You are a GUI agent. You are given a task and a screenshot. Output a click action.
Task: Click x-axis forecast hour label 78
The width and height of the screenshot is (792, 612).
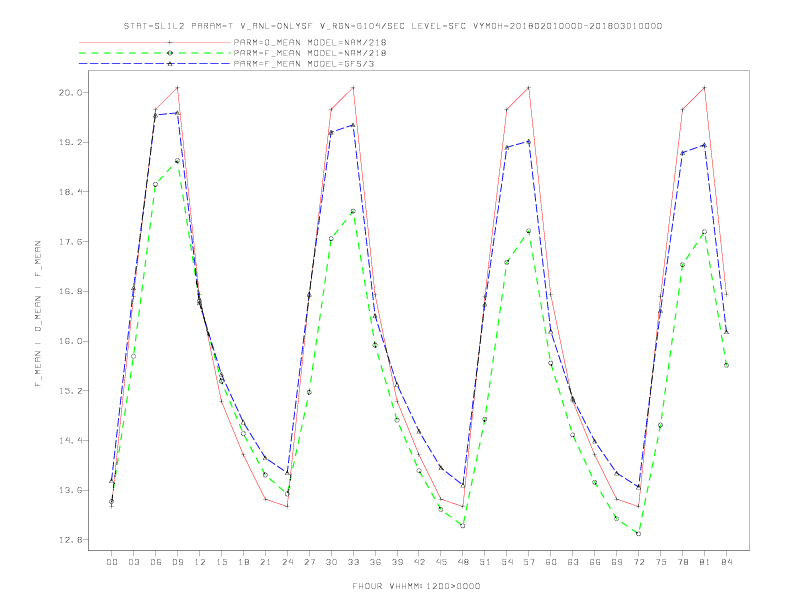point(683,562)
